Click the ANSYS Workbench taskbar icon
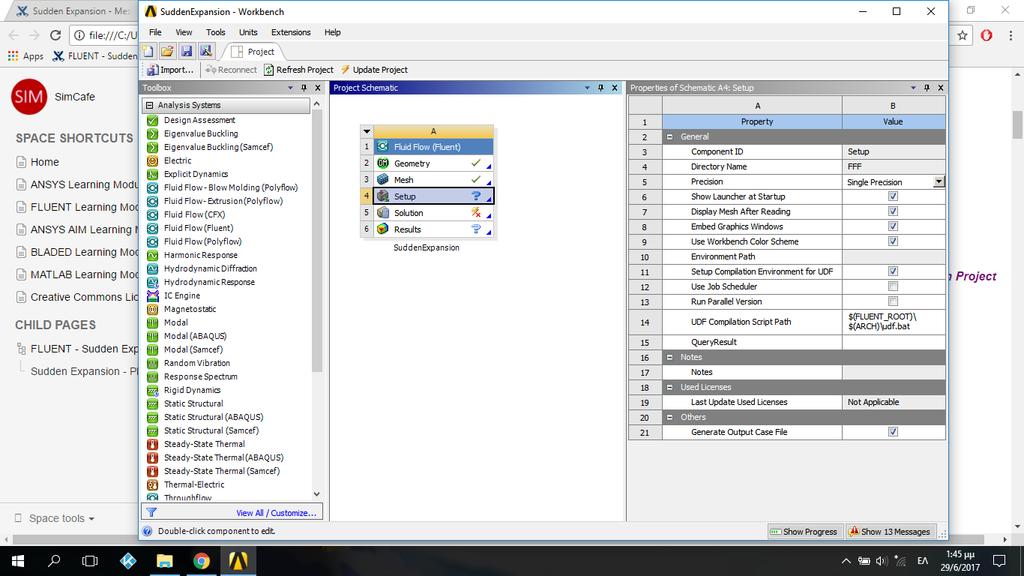 tap(238, 561)
